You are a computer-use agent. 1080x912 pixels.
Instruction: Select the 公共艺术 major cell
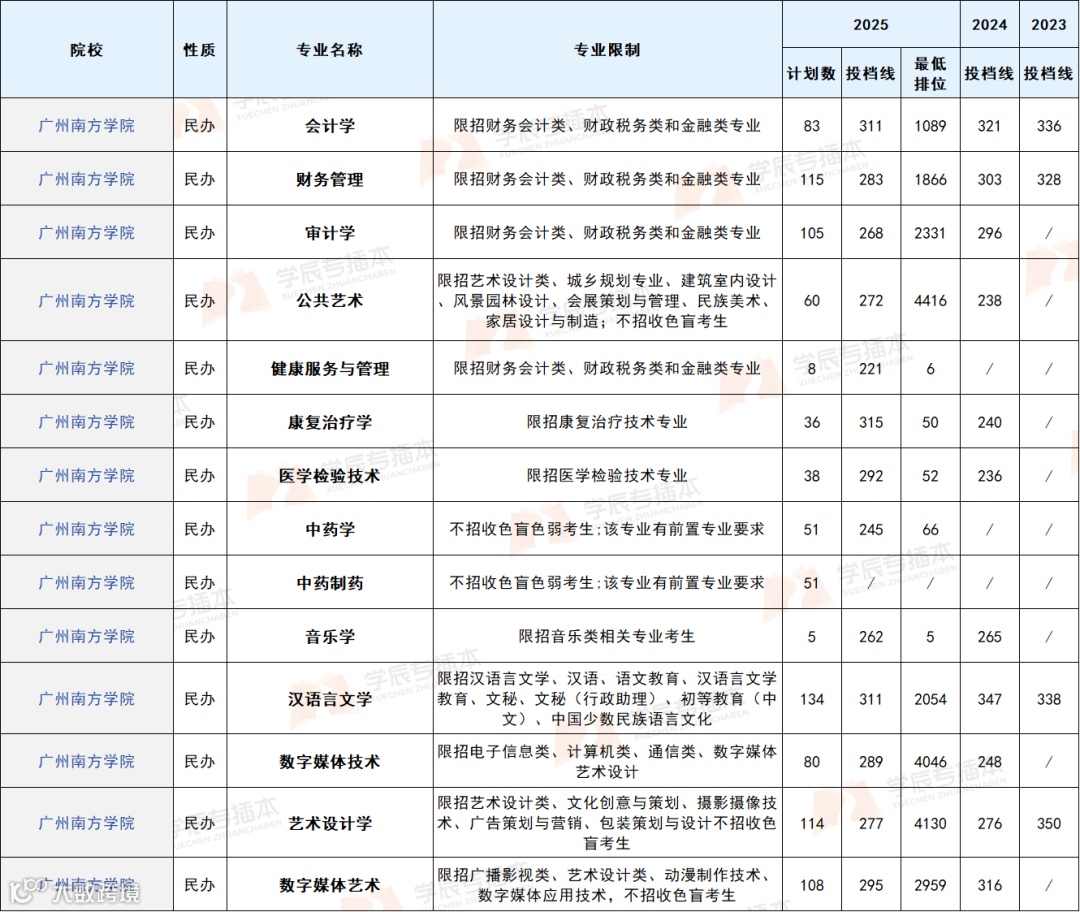pyautogui.click(x=330, y=300)
